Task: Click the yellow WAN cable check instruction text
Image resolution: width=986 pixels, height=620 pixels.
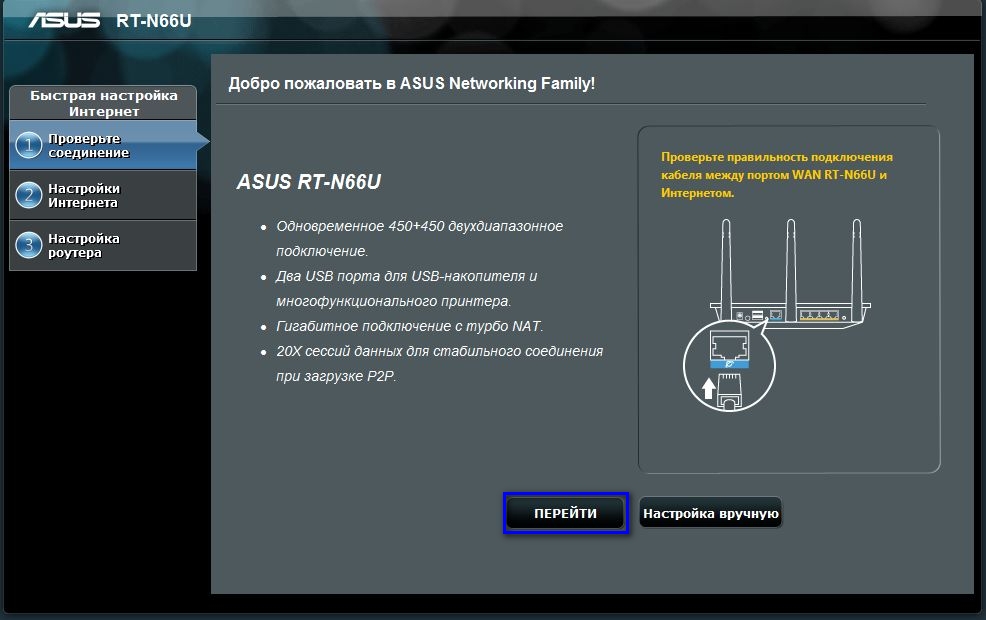Action: [x=777, y=175]
